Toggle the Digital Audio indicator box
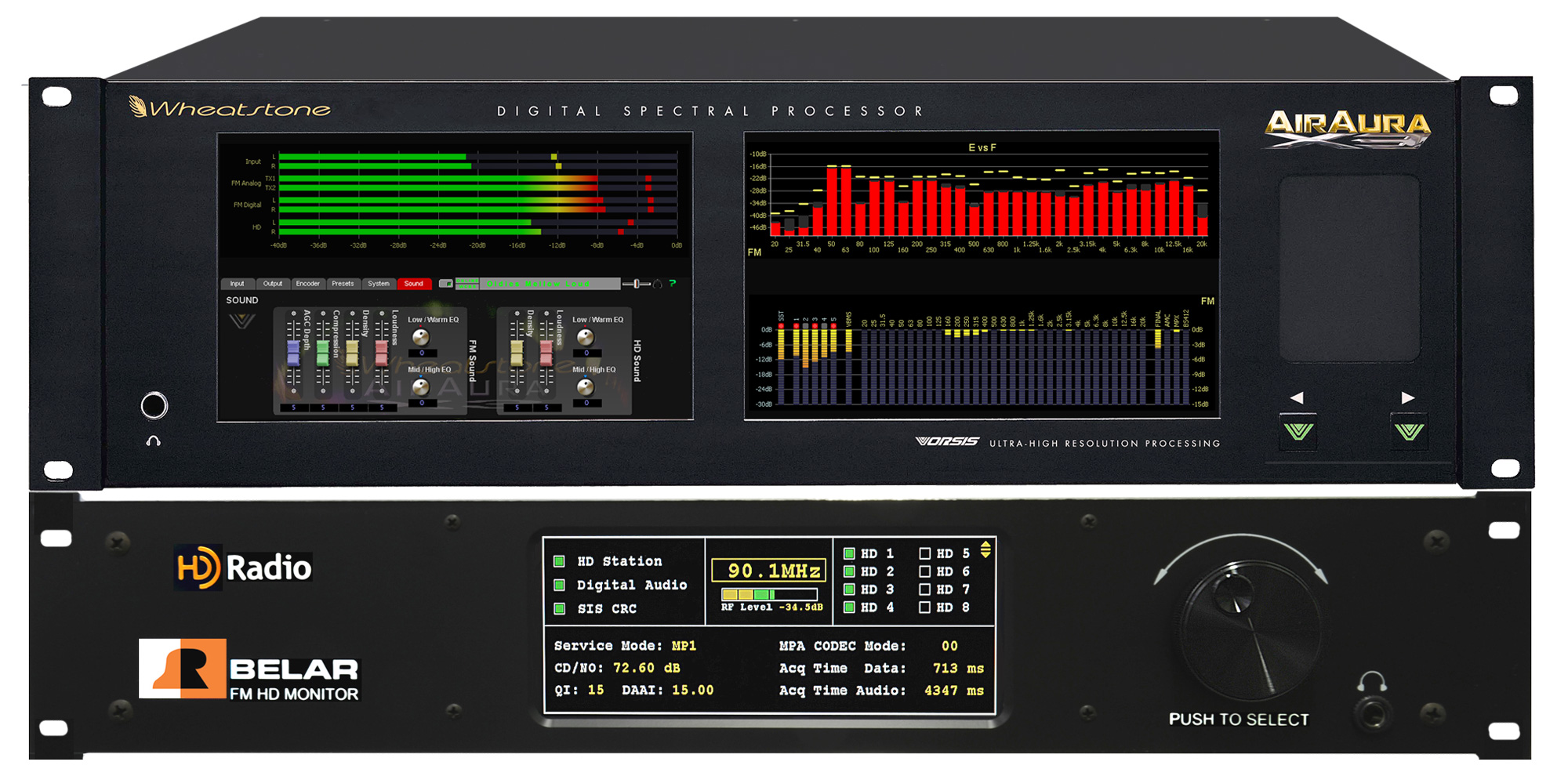Image resolution: width=1568 pixels, height=776 pixels. [x=560, y=585]
